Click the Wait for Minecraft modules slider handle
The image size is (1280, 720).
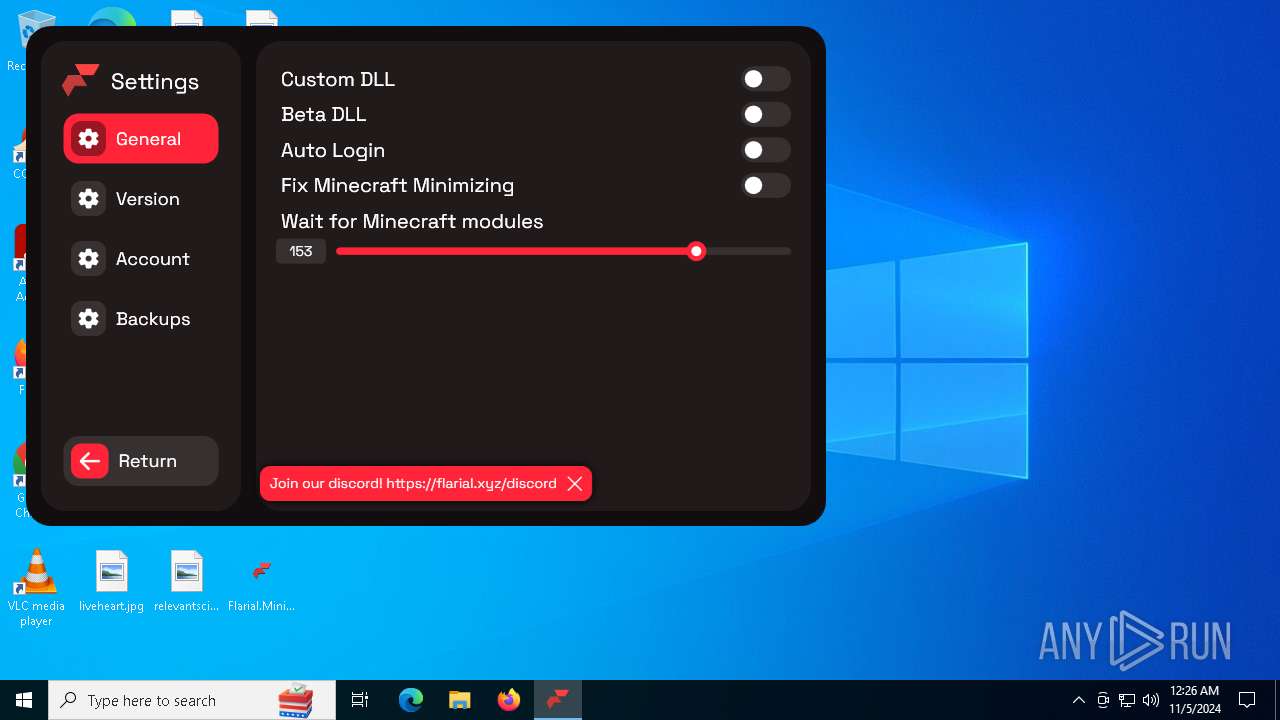697,251
